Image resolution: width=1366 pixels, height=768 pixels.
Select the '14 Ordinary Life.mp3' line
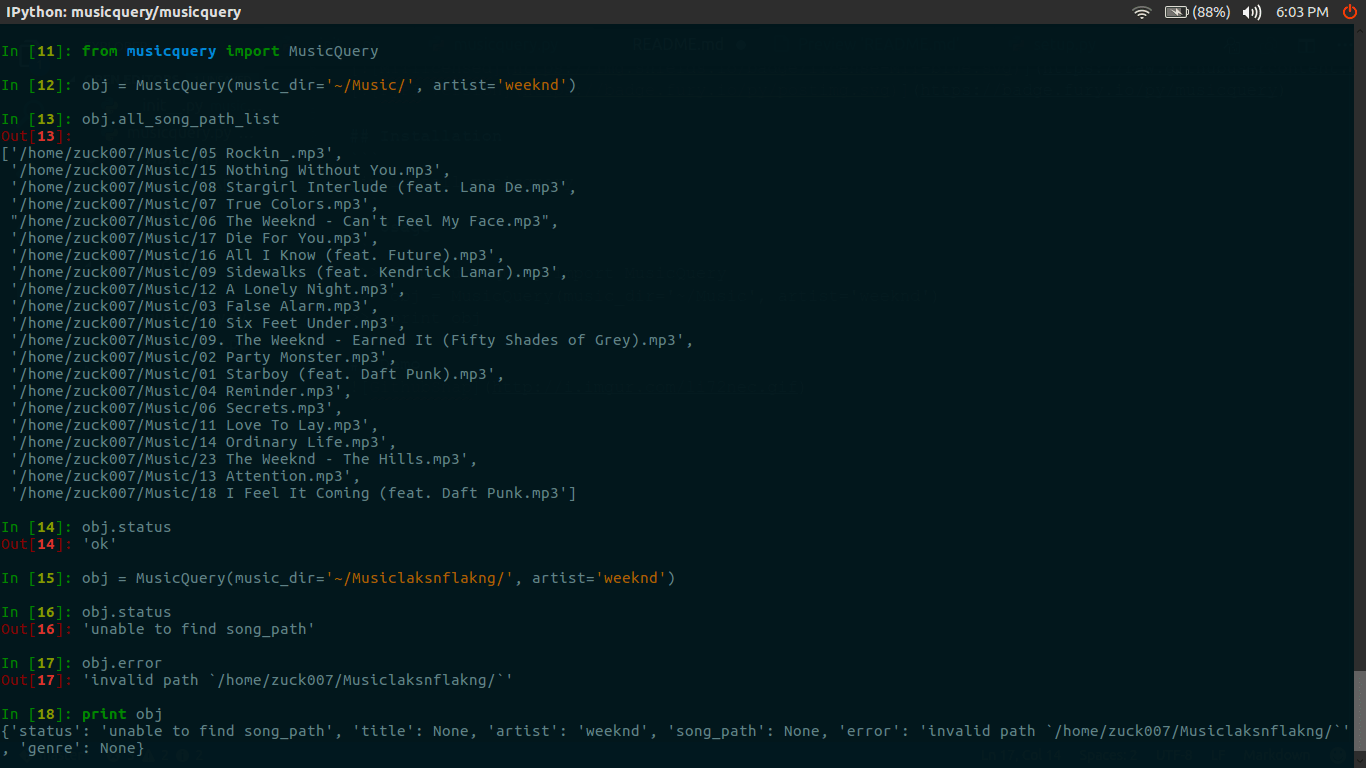[204, 442]
